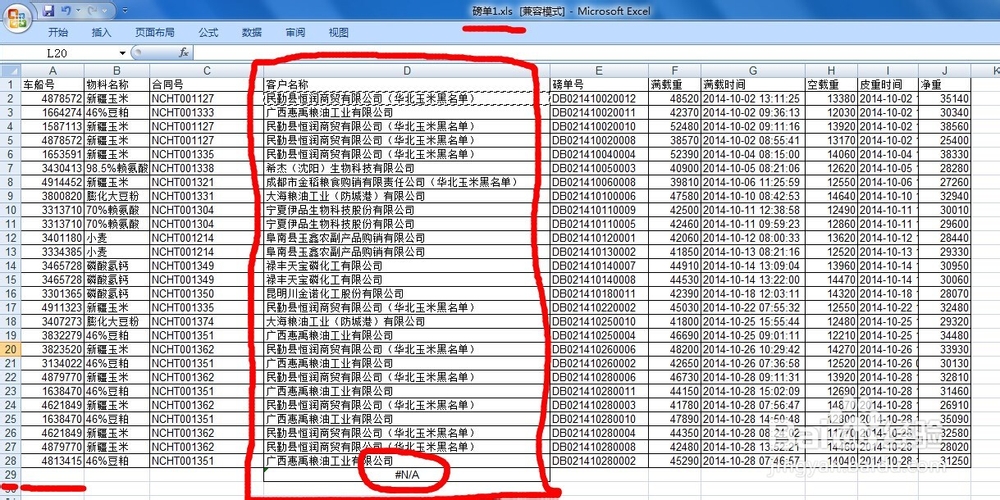The height and width of the screenshot is (500, 1000).
Task: Select column D by its header
Action: coord(407,71)
